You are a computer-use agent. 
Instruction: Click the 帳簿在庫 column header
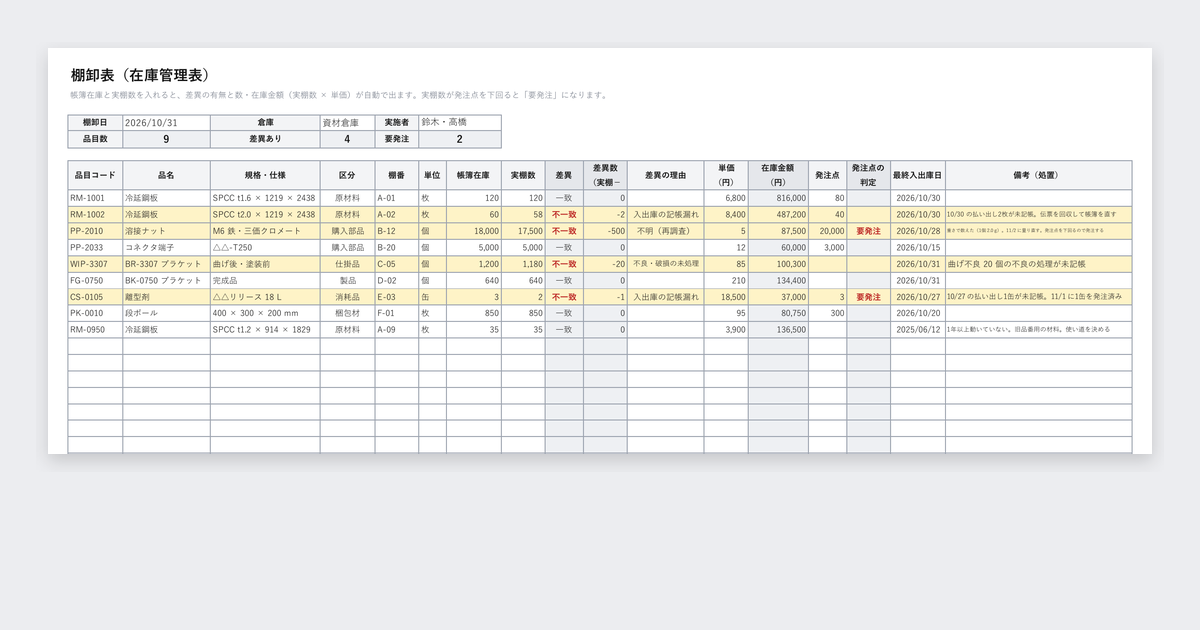(x=473, y=175)
